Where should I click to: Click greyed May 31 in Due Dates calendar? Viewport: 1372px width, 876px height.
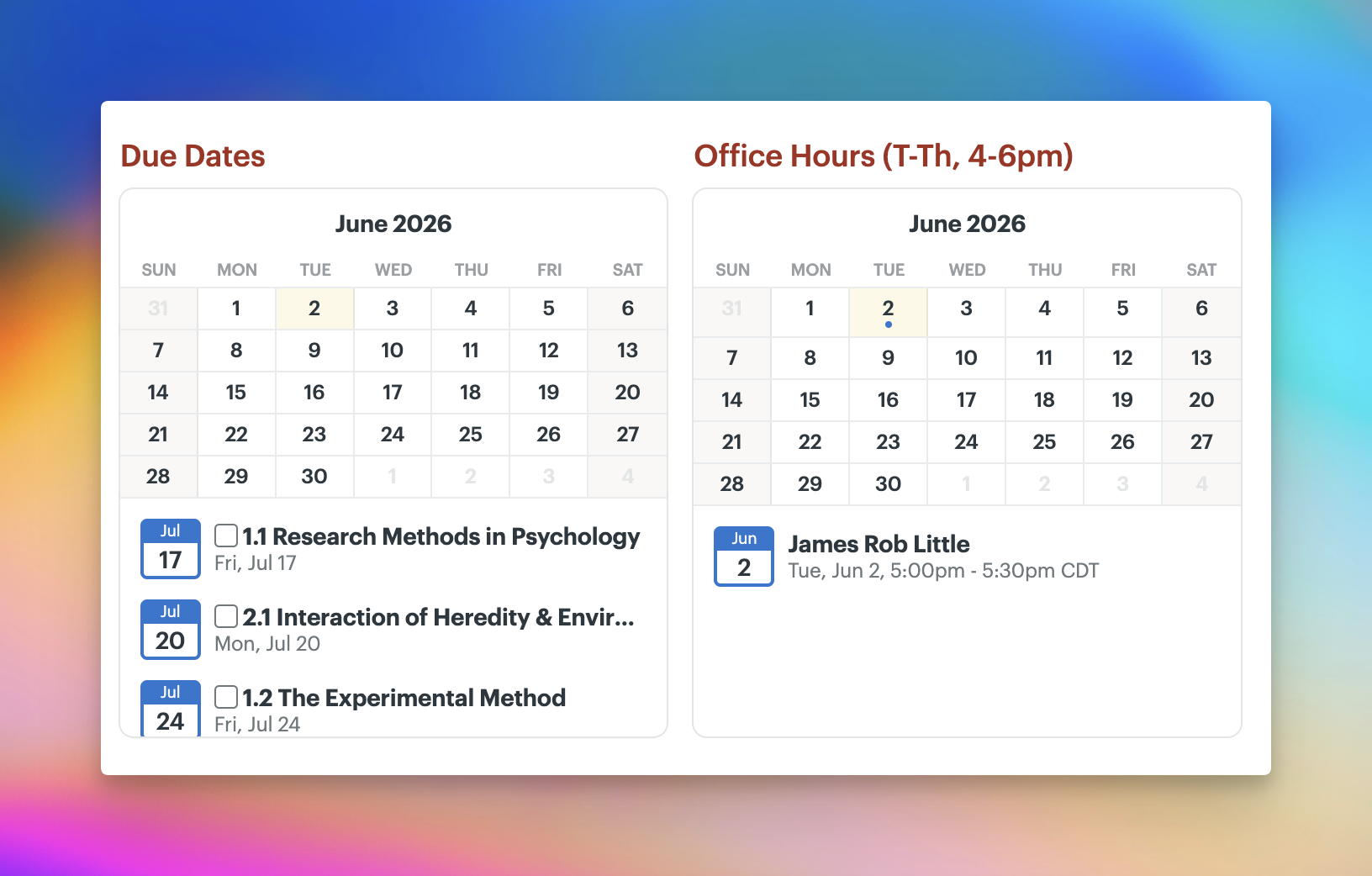pos(158,309)
